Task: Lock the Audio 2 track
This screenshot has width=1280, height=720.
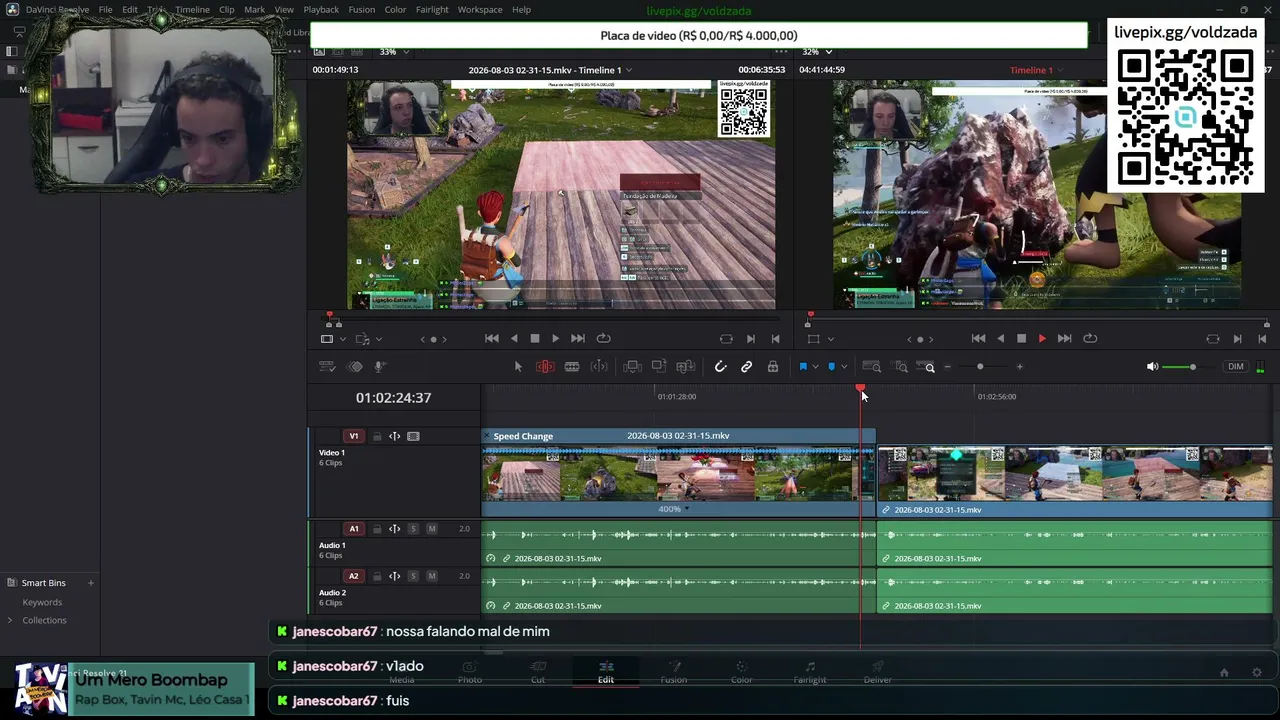Action: click(x=377, y=576)
